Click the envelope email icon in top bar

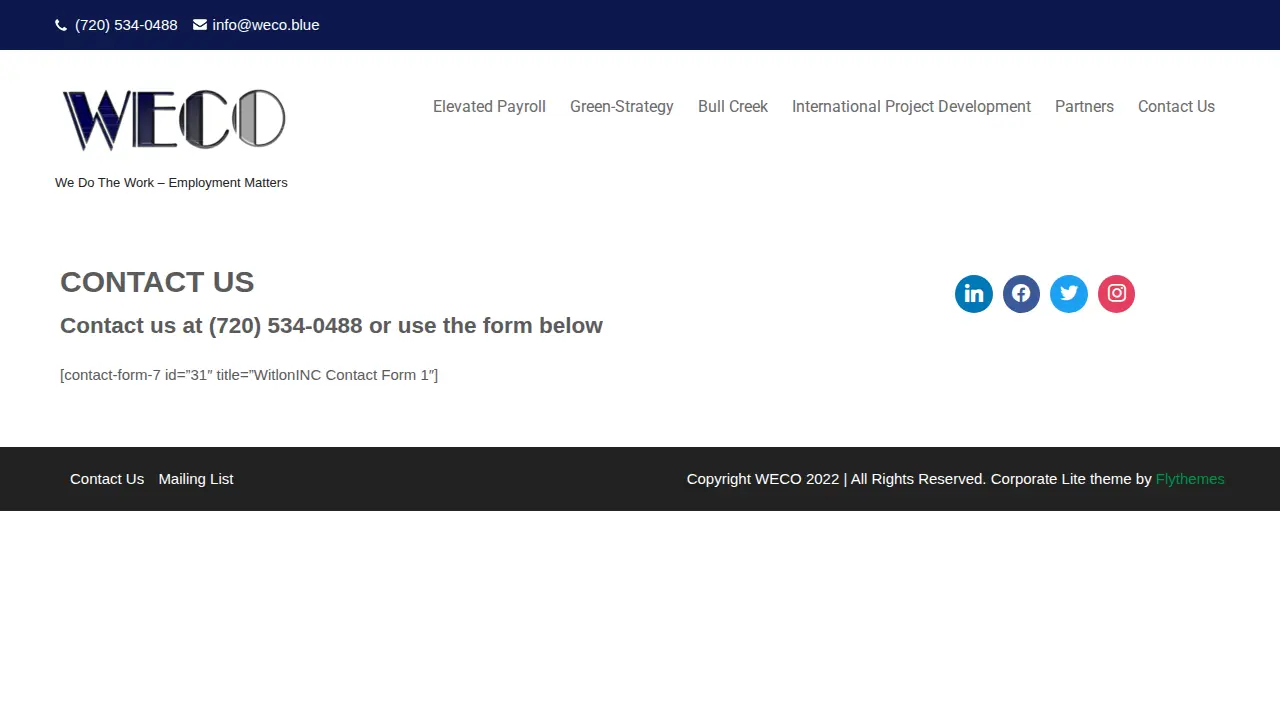point(200,25)
